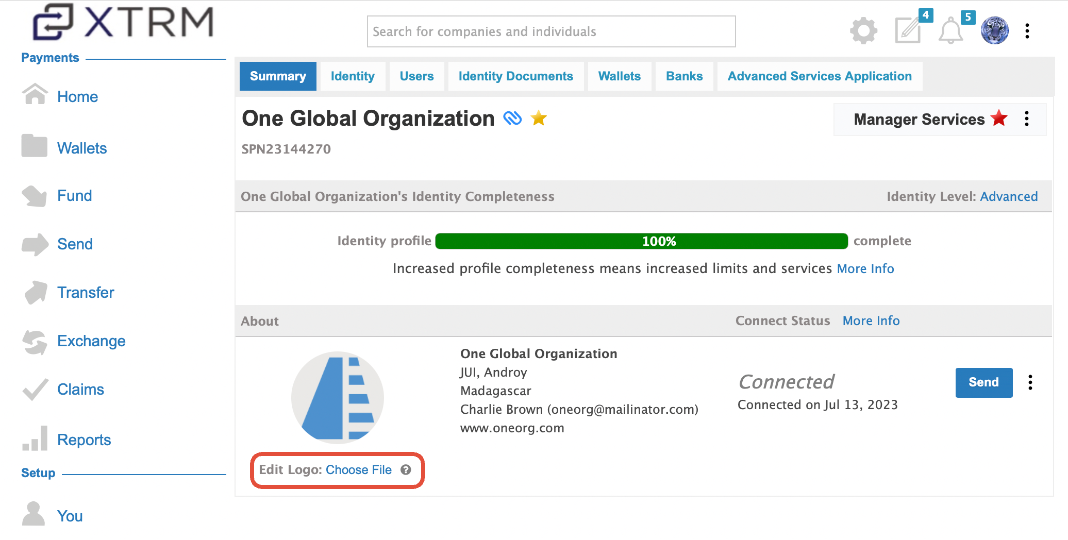Click the Connected on Jul 13, 2023 text
Viewport: 1068px width, 540px height.
pyautogui.click(x=817, y=404)
